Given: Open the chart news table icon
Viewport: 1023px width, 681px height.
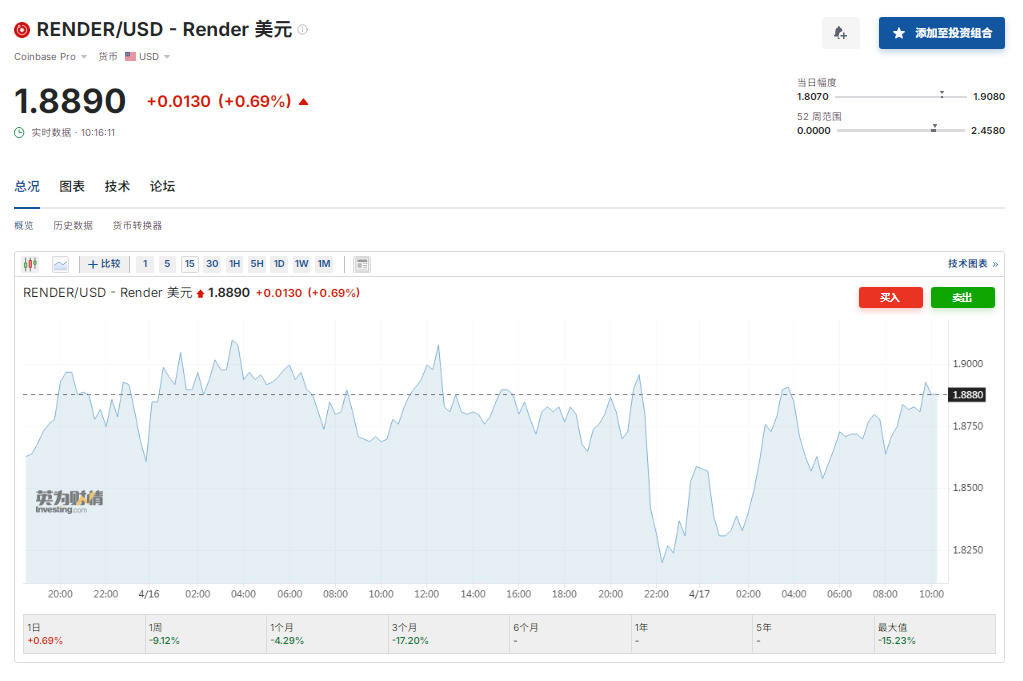Looking at the screenshot, I should point(361,264).
